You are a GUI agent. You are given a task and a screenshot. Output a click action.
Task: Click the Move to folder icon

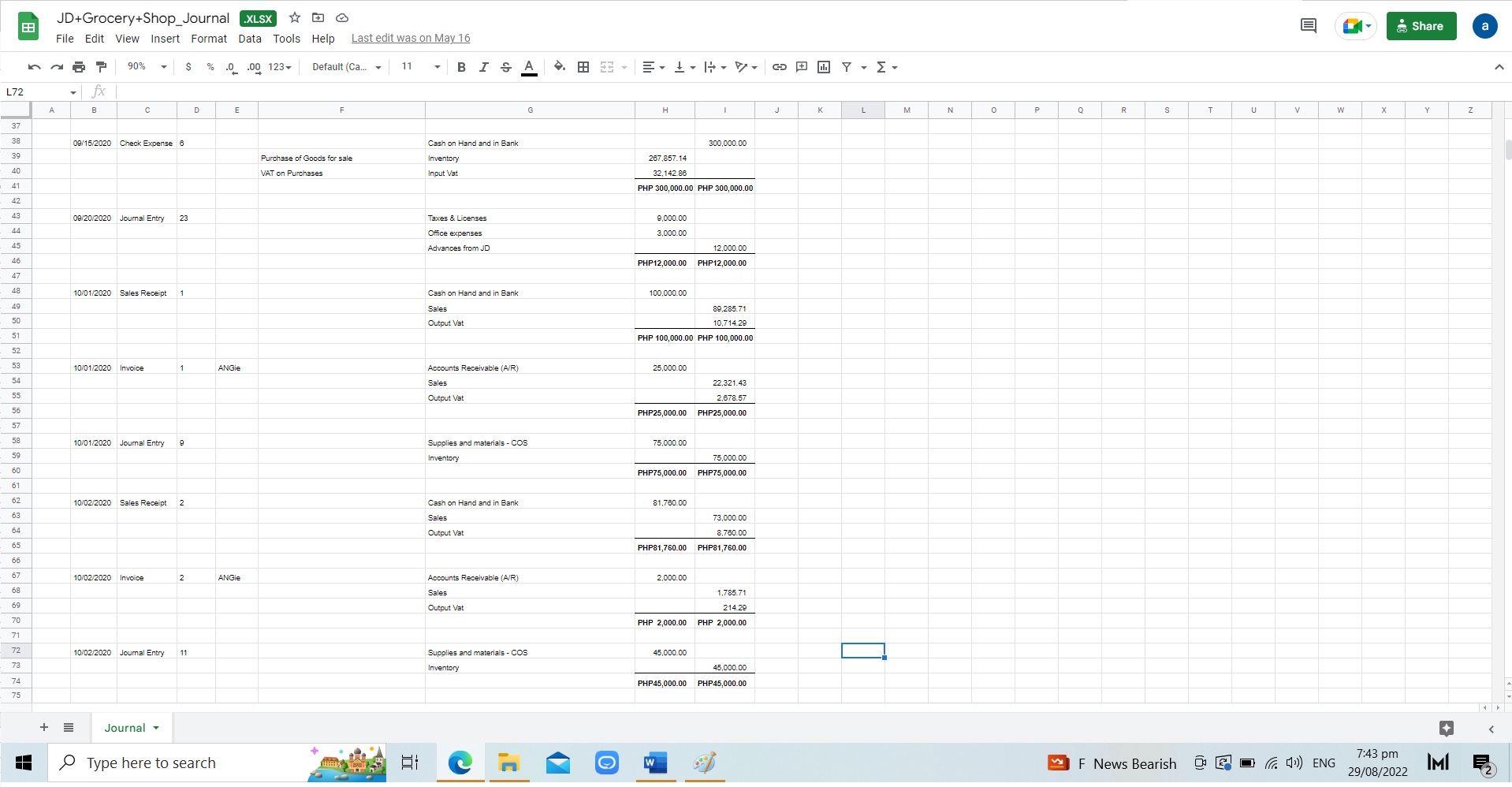(x=318, y=17)
